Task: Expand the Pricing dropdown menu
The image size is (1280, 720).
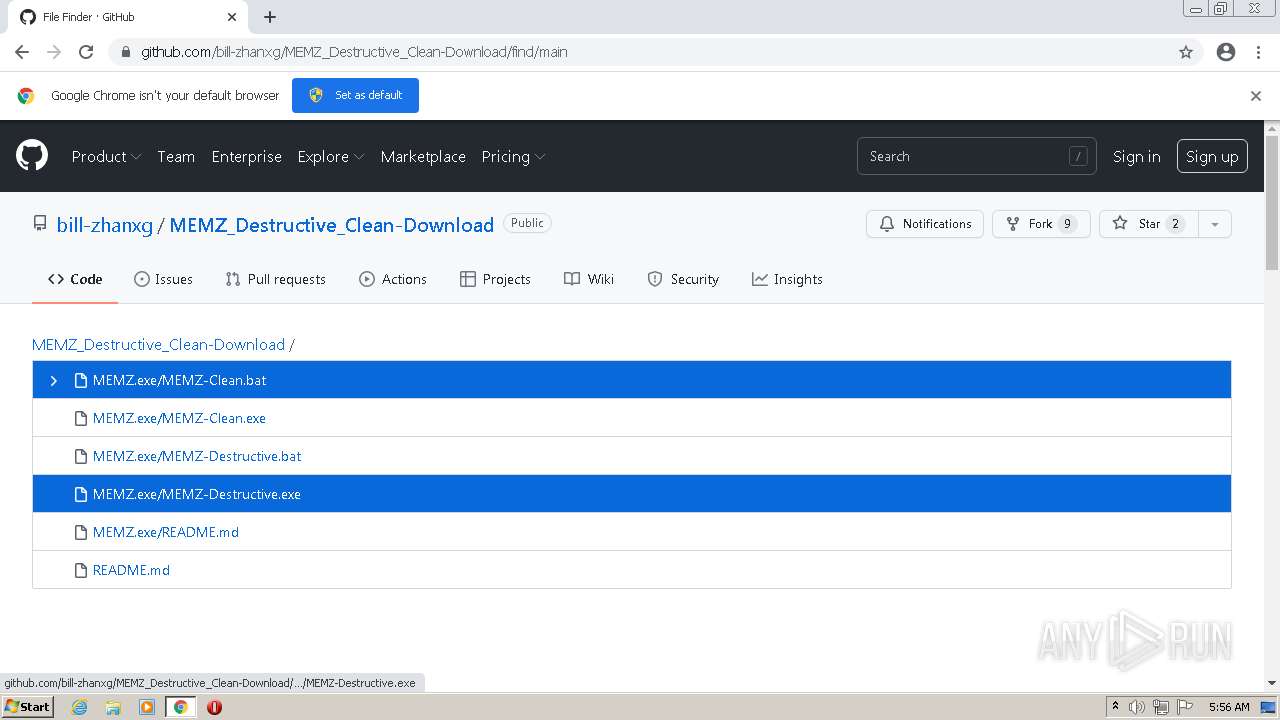Action: coord(513,156)
